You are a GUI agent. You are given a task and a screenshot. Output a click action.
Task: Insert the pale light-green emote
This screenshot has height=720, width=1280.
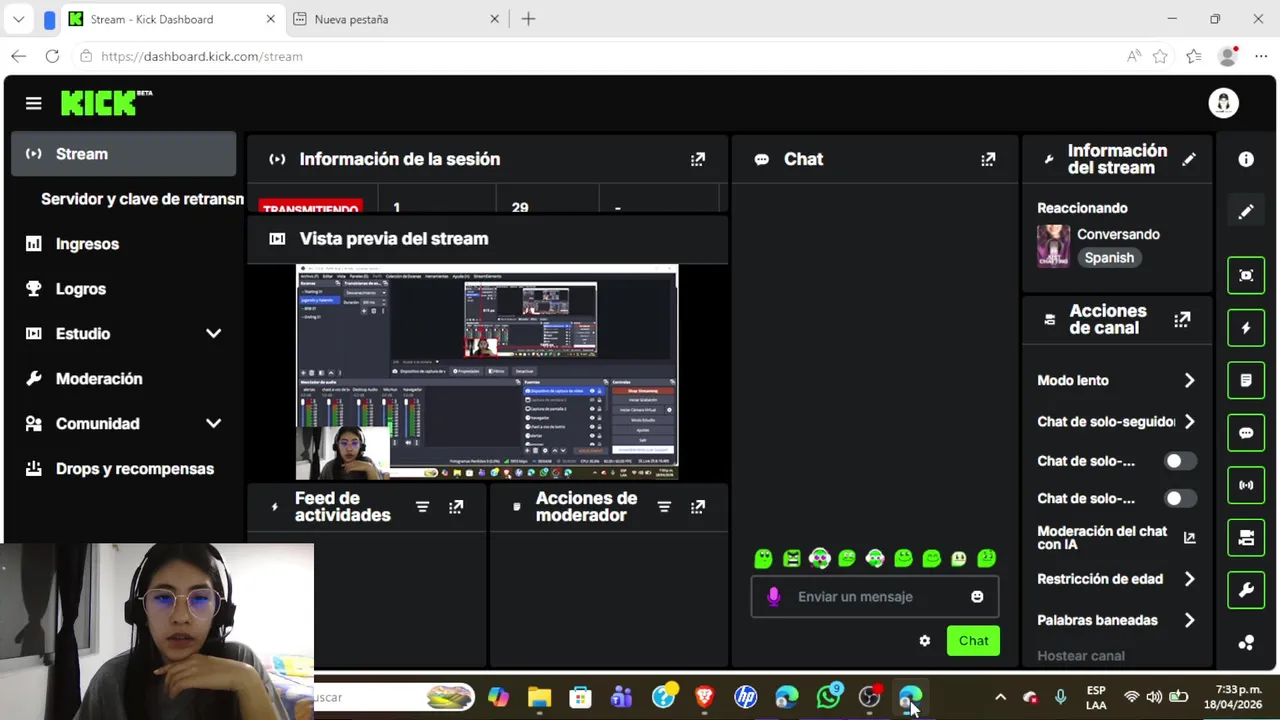pyautogui.click(x=959, y=559)
